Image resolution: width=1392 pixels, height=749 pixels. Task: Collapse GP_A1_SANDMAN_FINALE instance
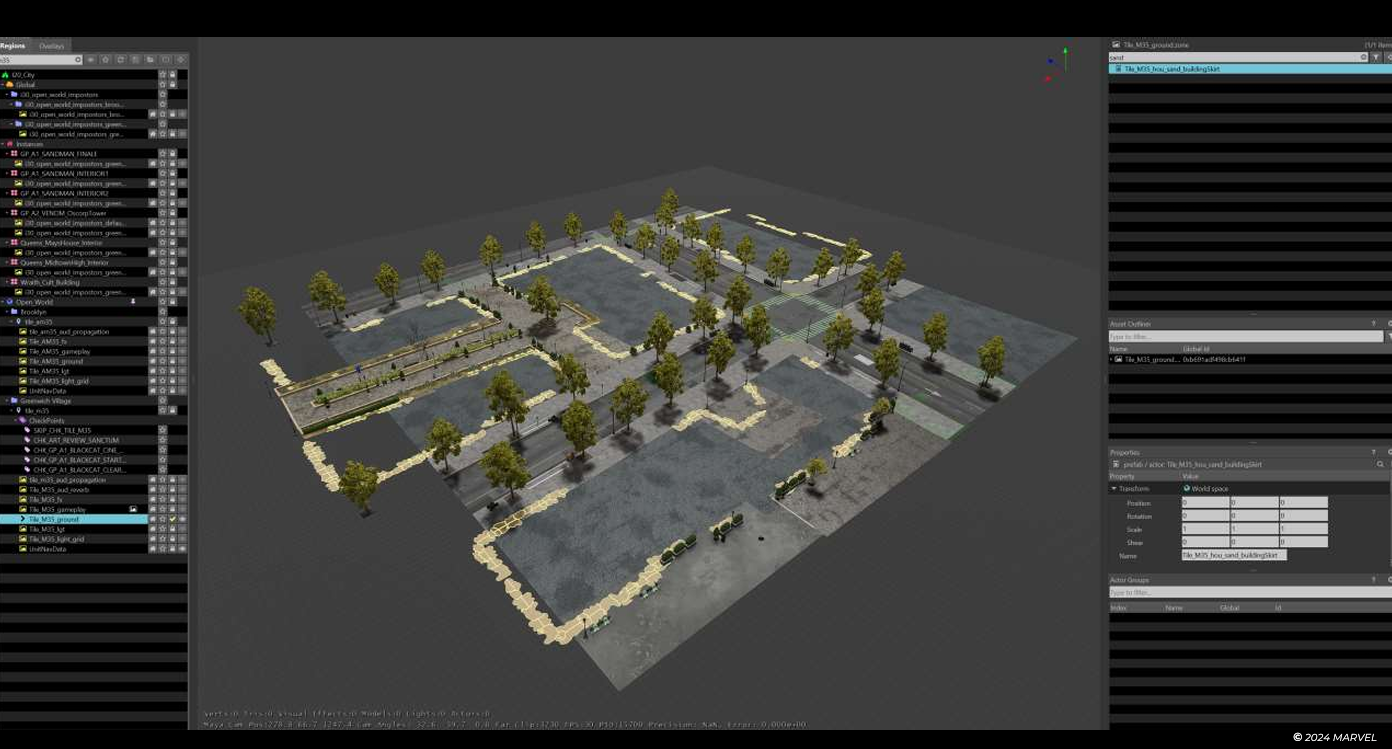pos(7,154)
